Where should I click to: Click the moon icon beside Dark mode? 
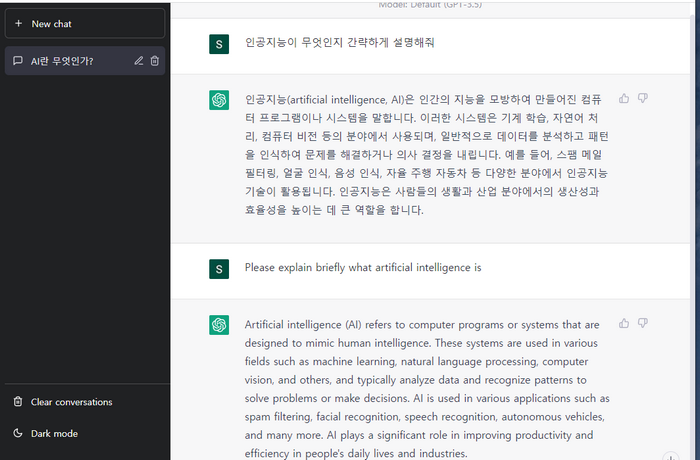tap(18, 433)
